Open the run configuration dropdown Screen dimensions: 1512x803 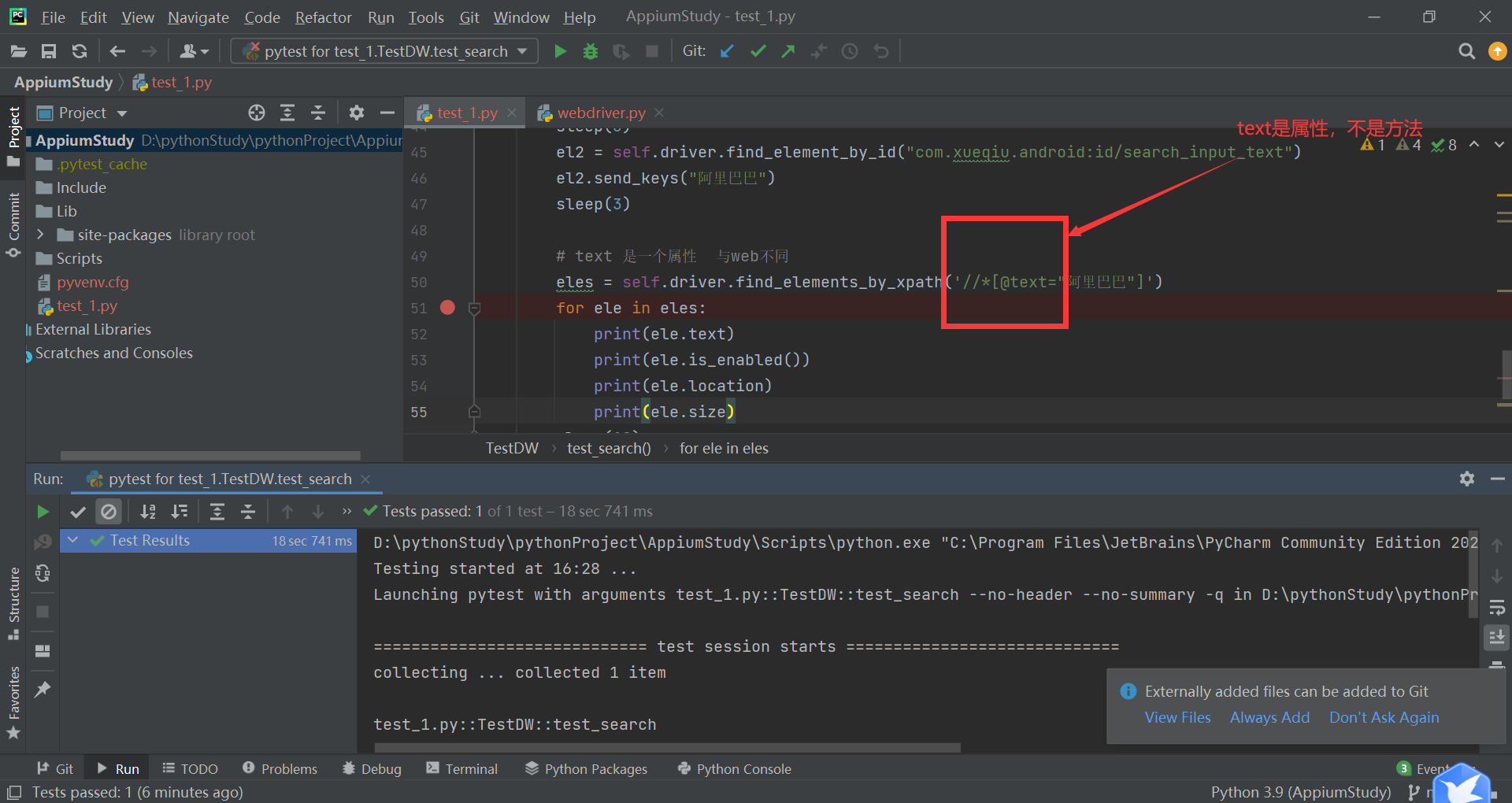point(385,51)
